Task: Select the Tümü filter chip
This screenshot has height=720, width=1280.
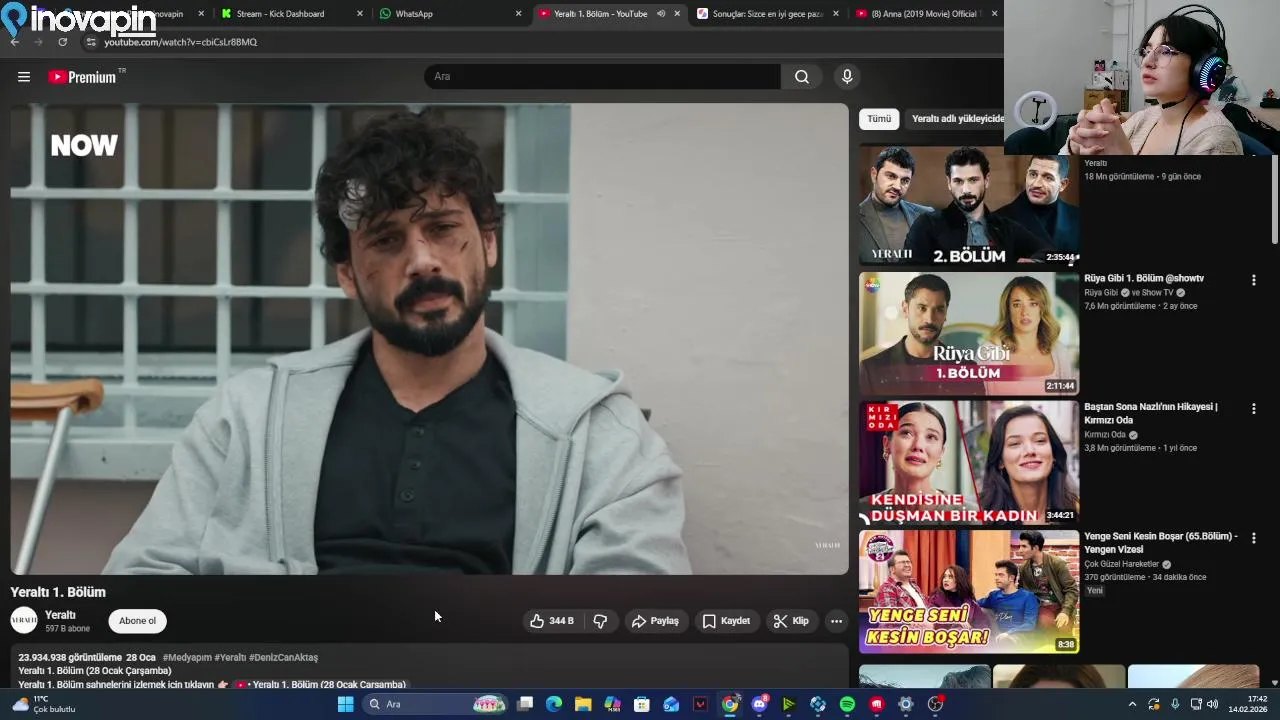Action: tap(879, 118)
